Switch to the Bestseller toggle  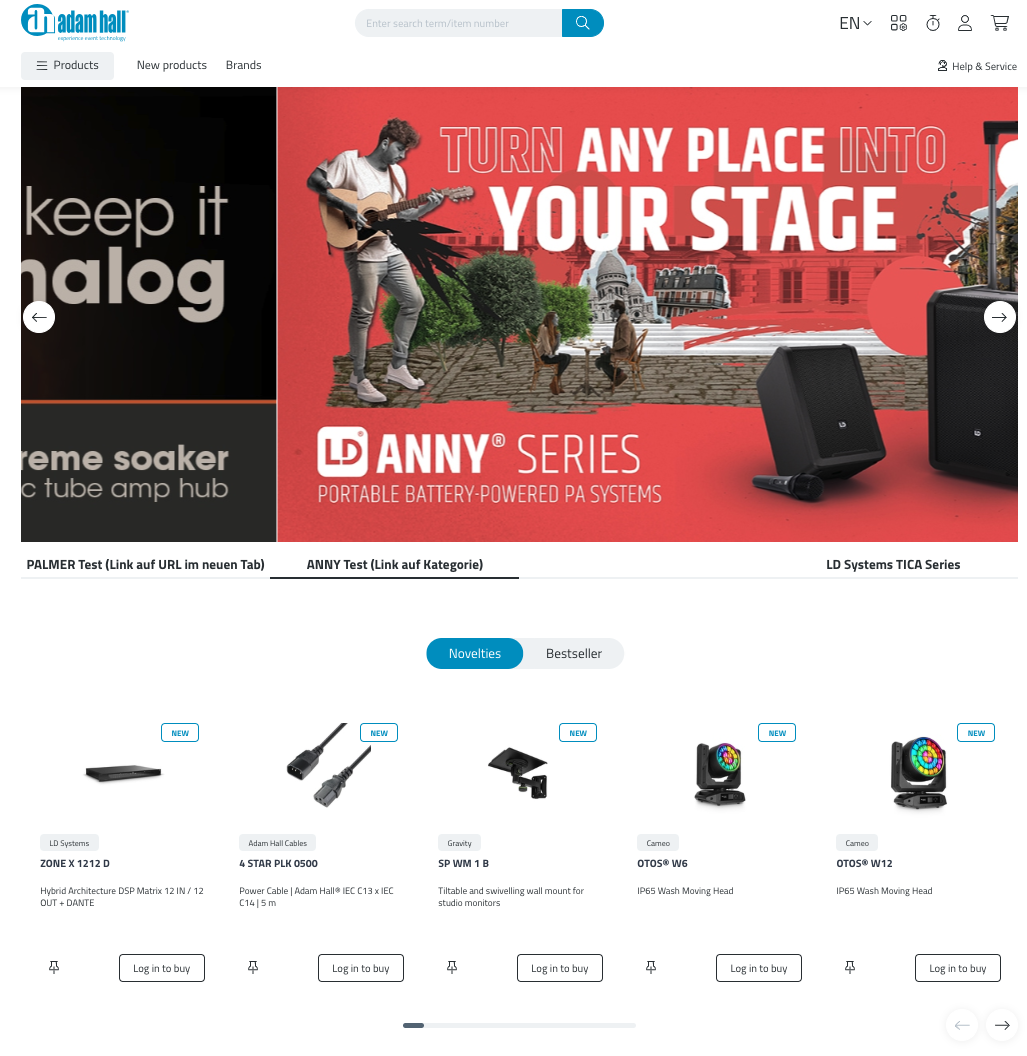tap(574, 653)
